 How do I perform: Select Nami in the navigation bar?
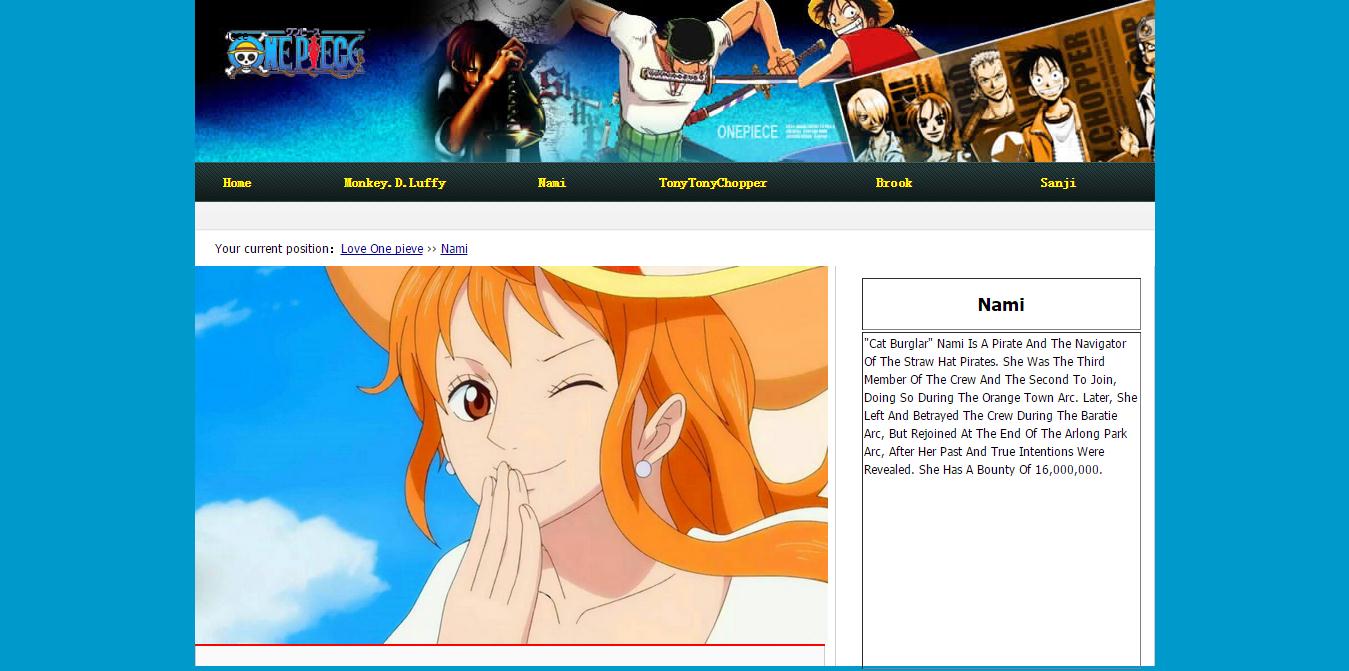[552, 183]
